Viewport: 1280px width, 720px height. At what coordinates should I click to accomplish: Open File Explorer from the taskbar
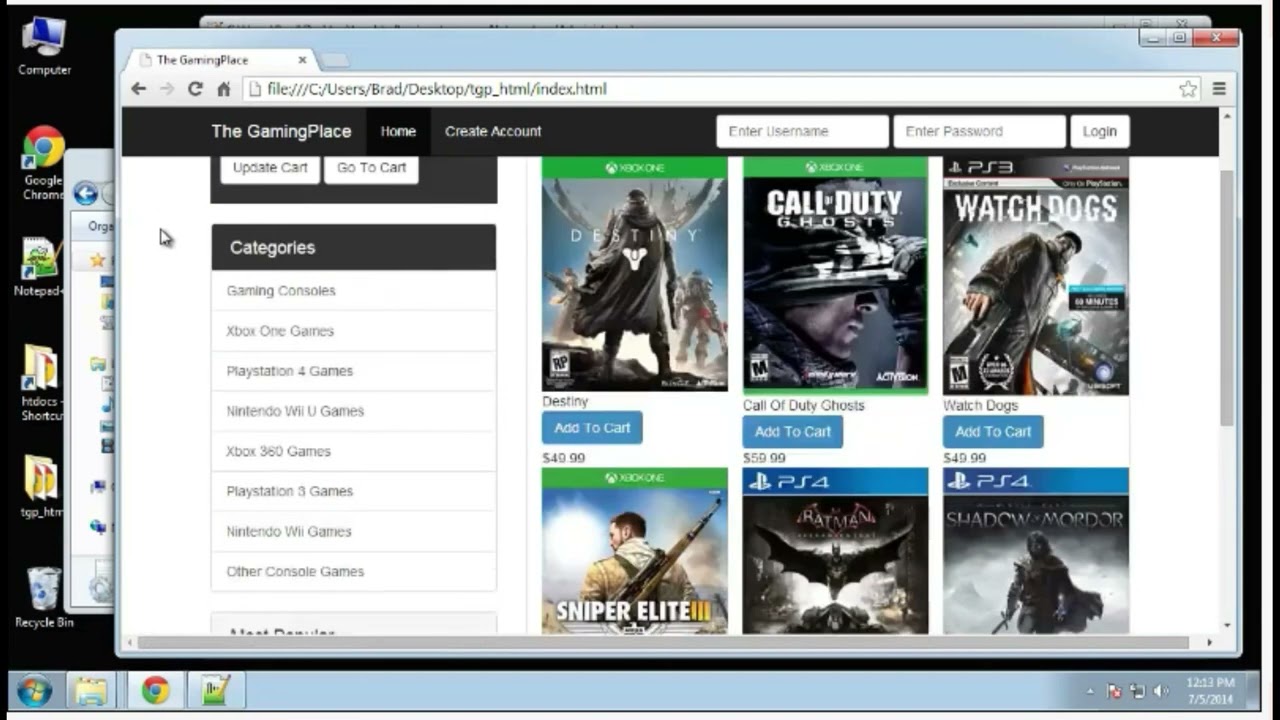pyautogui.click(x=91, y=691)
